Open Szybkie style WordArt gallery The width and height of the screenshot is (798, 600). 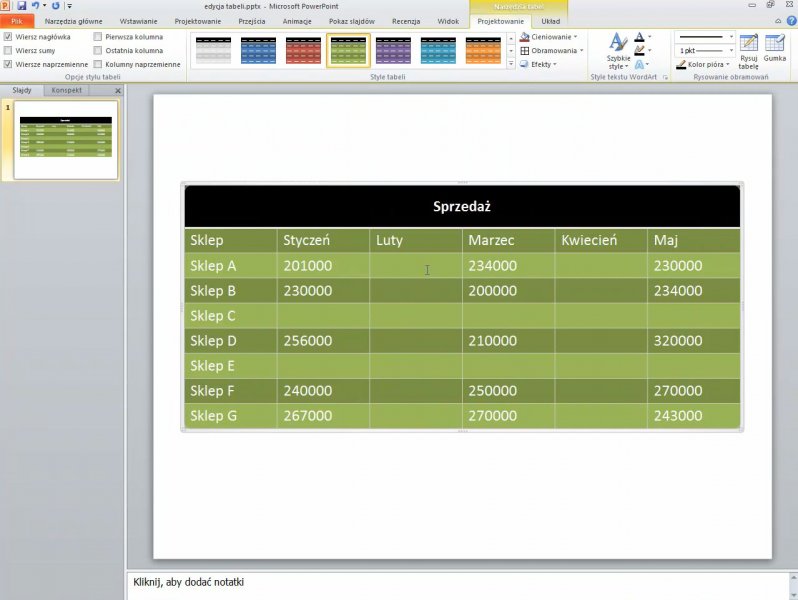[x=618, y=50]
